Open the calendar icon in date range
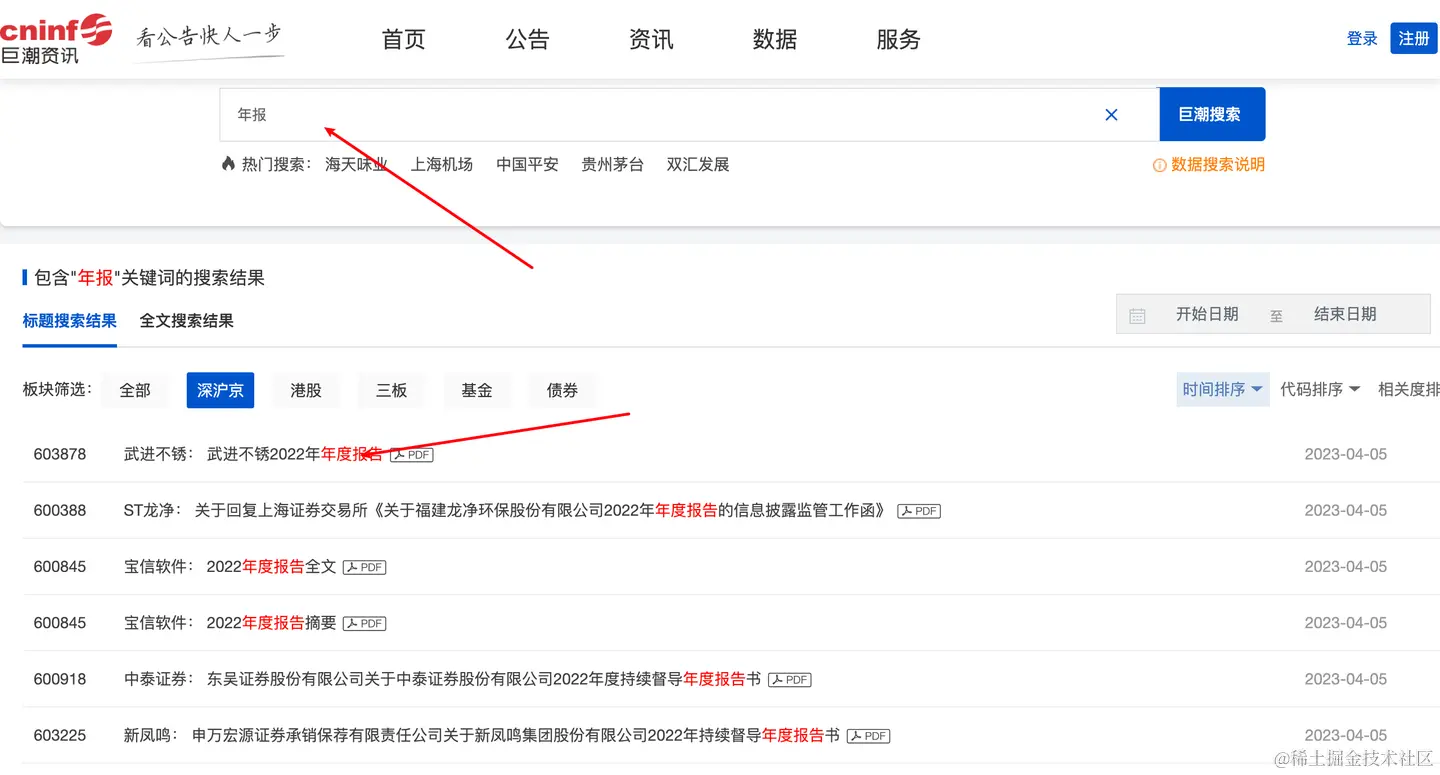 tap(1137, 316)
